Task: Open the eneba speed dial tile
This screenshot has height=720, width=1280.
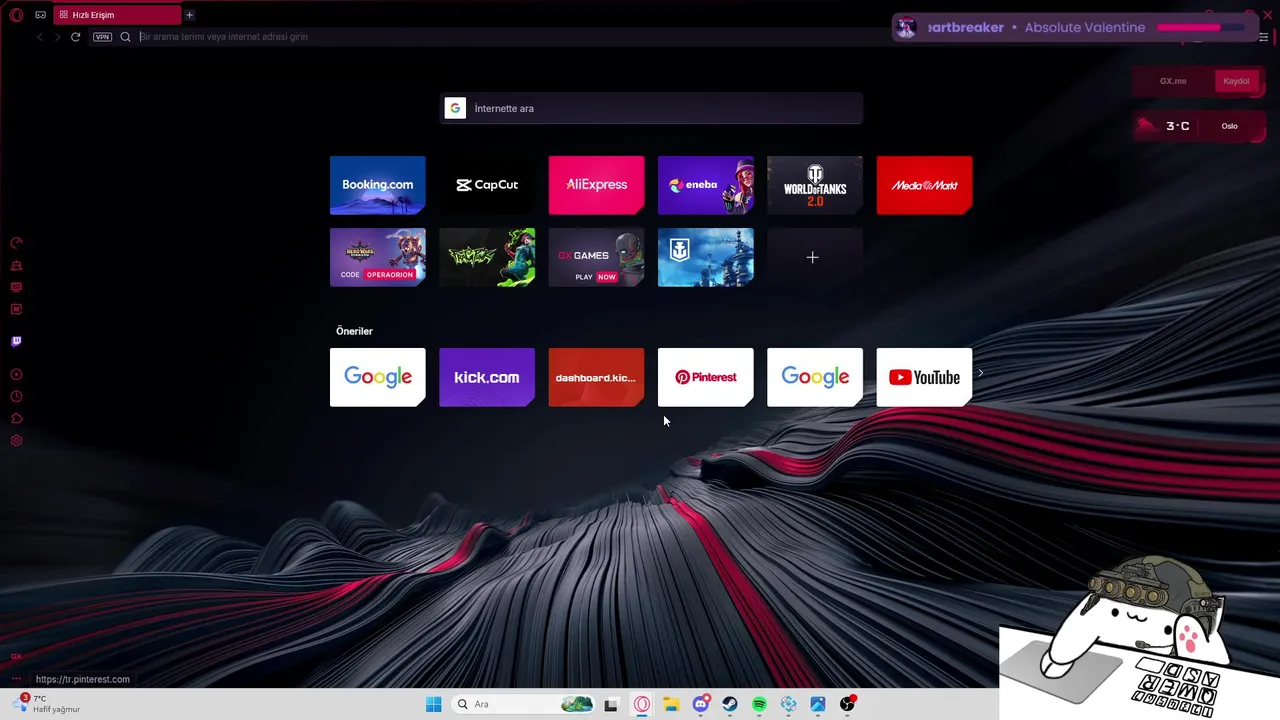Action: click(705, 185)
